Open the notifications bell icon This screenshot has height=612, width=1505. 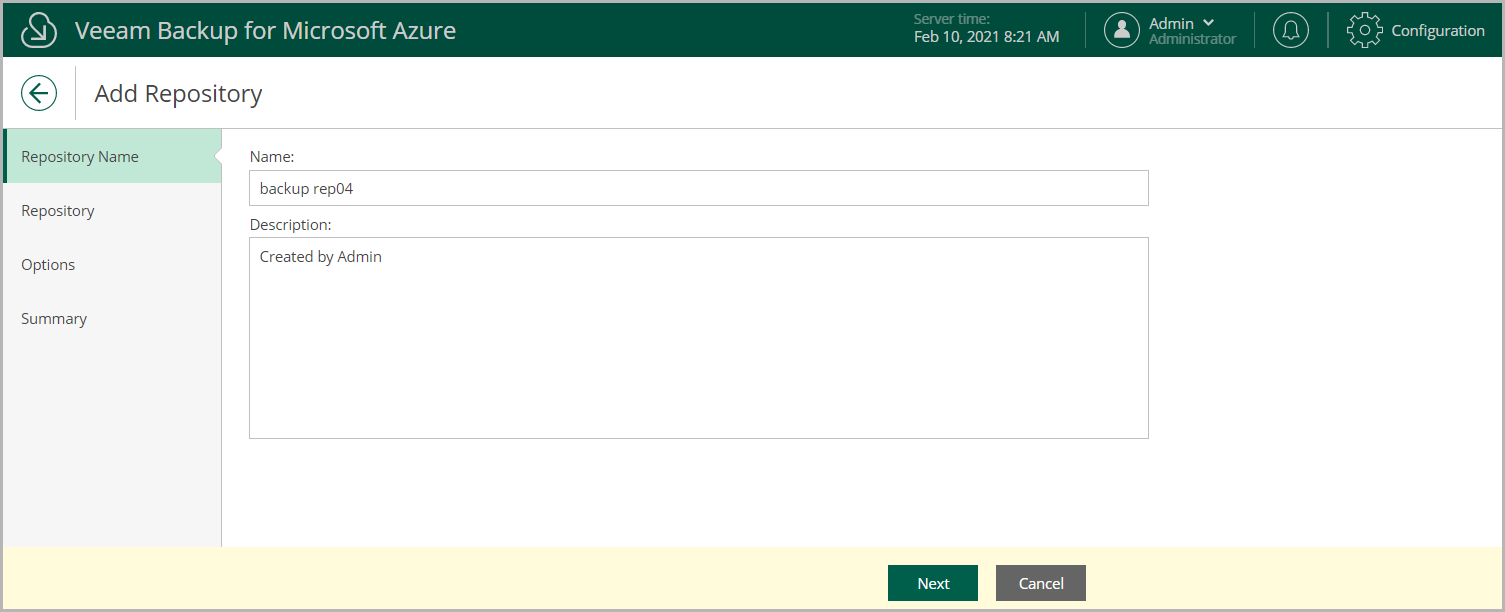click(x=1291, y=30)
